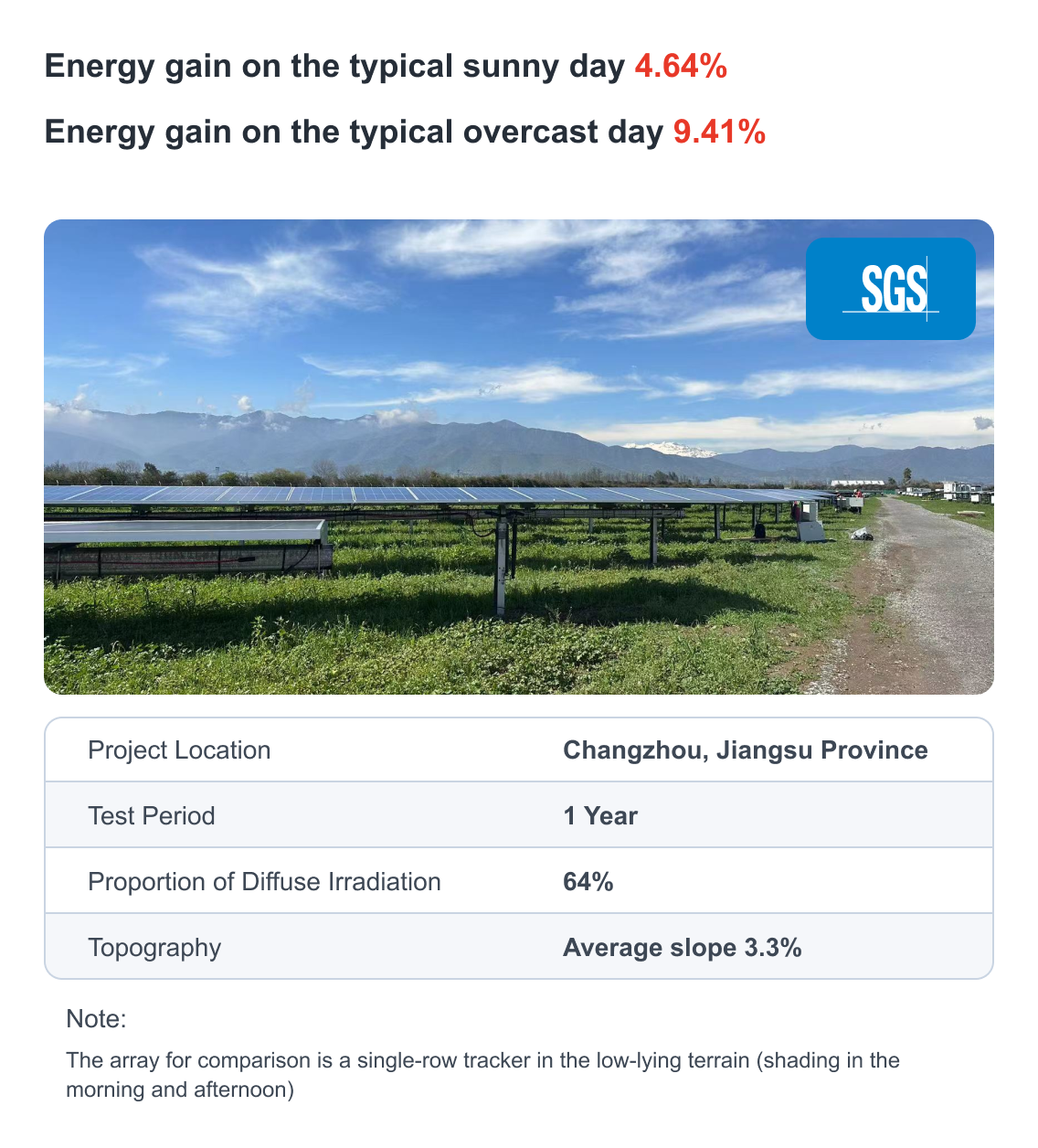Click the Project Location label
The image size is (1038, 1148).
pyautogui.click(x=179, y=750)
